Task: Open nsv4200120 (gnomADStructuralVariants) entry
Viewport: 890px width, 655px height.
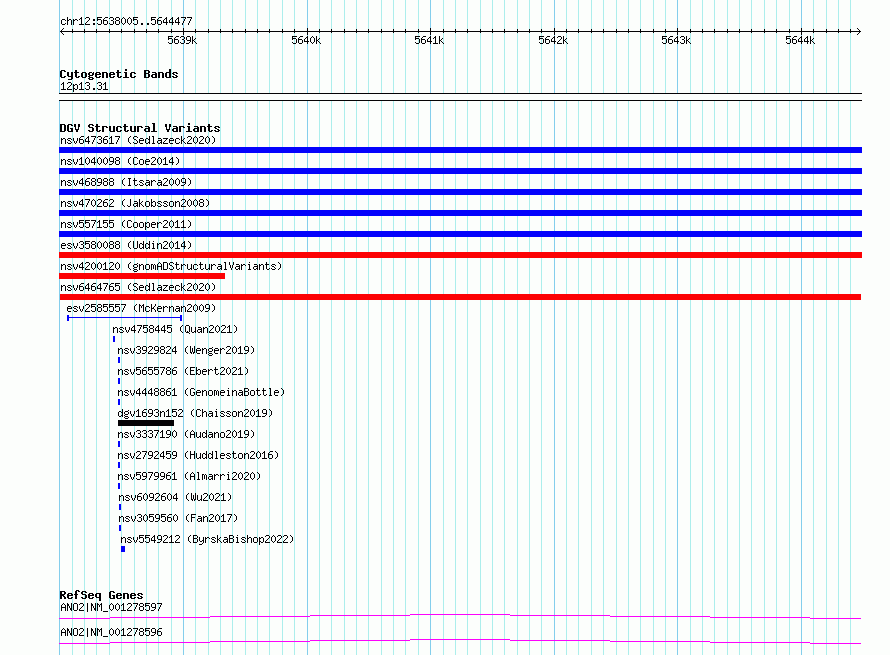Action: pyautogui.click(x=171, y=266)
